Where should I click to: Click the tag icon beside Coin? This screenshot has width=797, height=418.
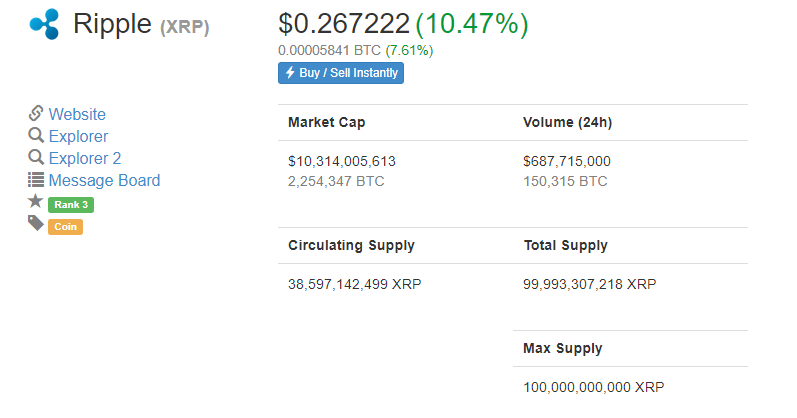[x=36, y=223]
